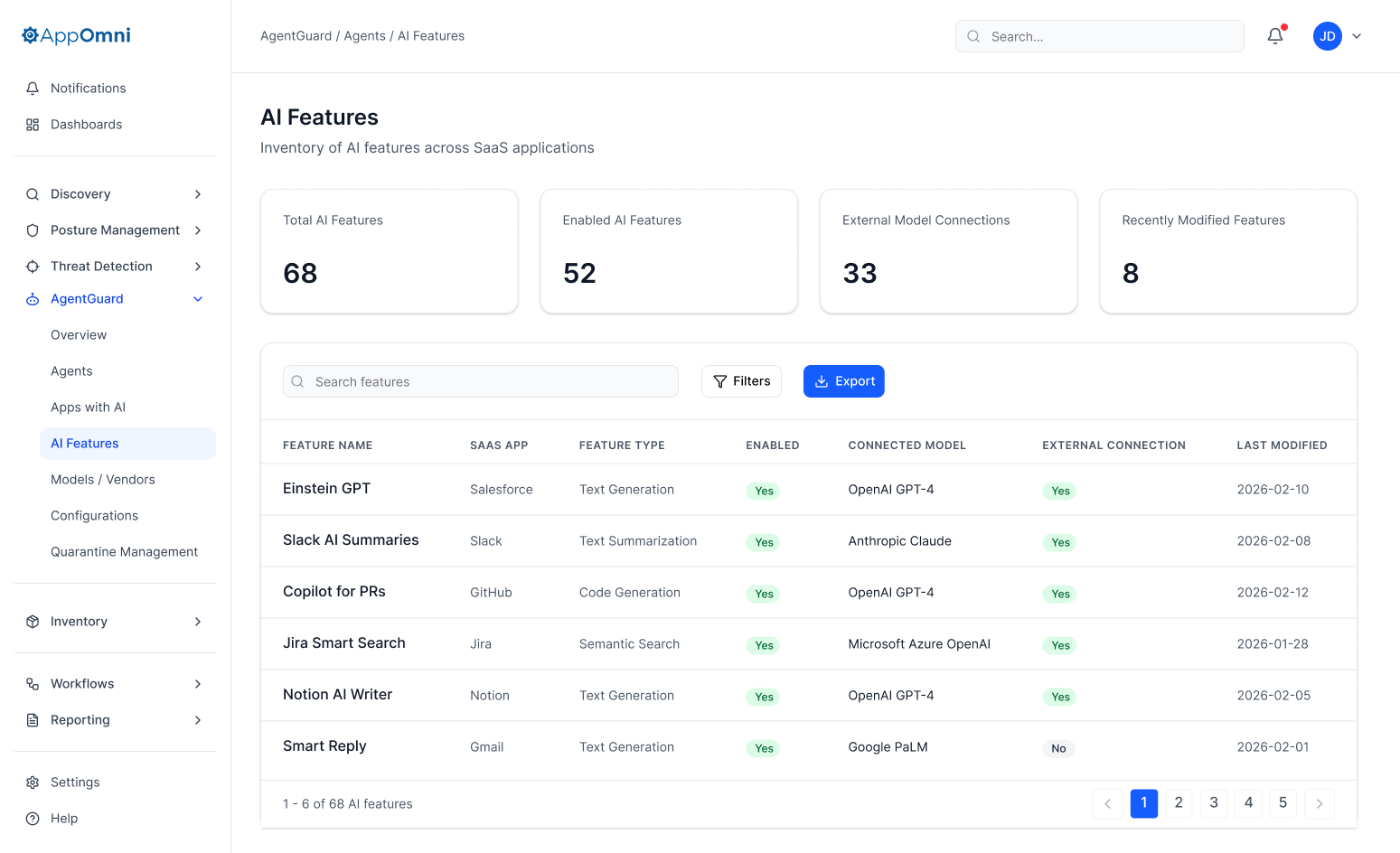Click the Discovery magnifier icon
Image resolution: width=1400 pixels, height=853 pixels.
(33, 193)
